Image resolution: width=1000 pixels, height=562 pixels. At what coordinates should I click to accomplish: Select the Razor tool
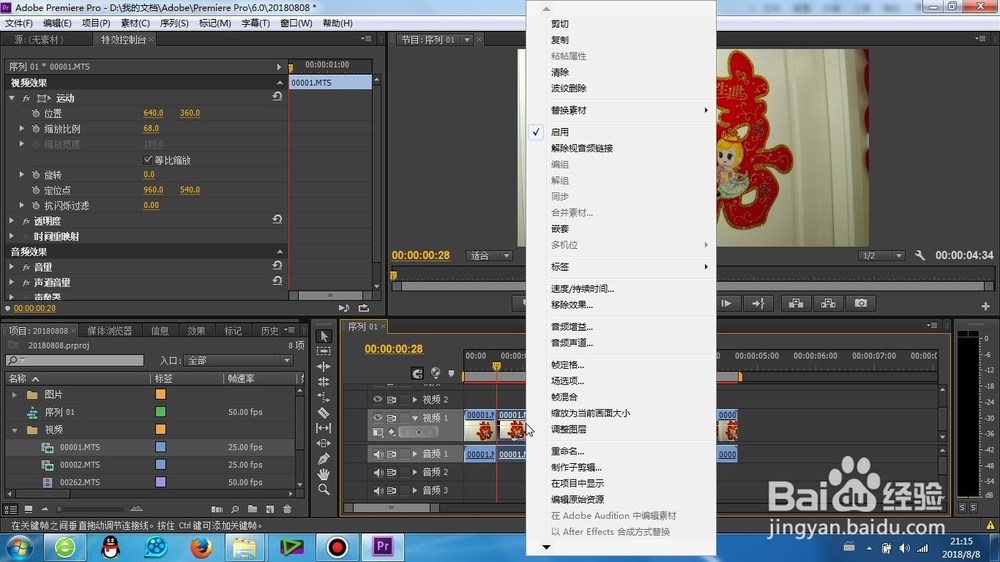(324, 413)
